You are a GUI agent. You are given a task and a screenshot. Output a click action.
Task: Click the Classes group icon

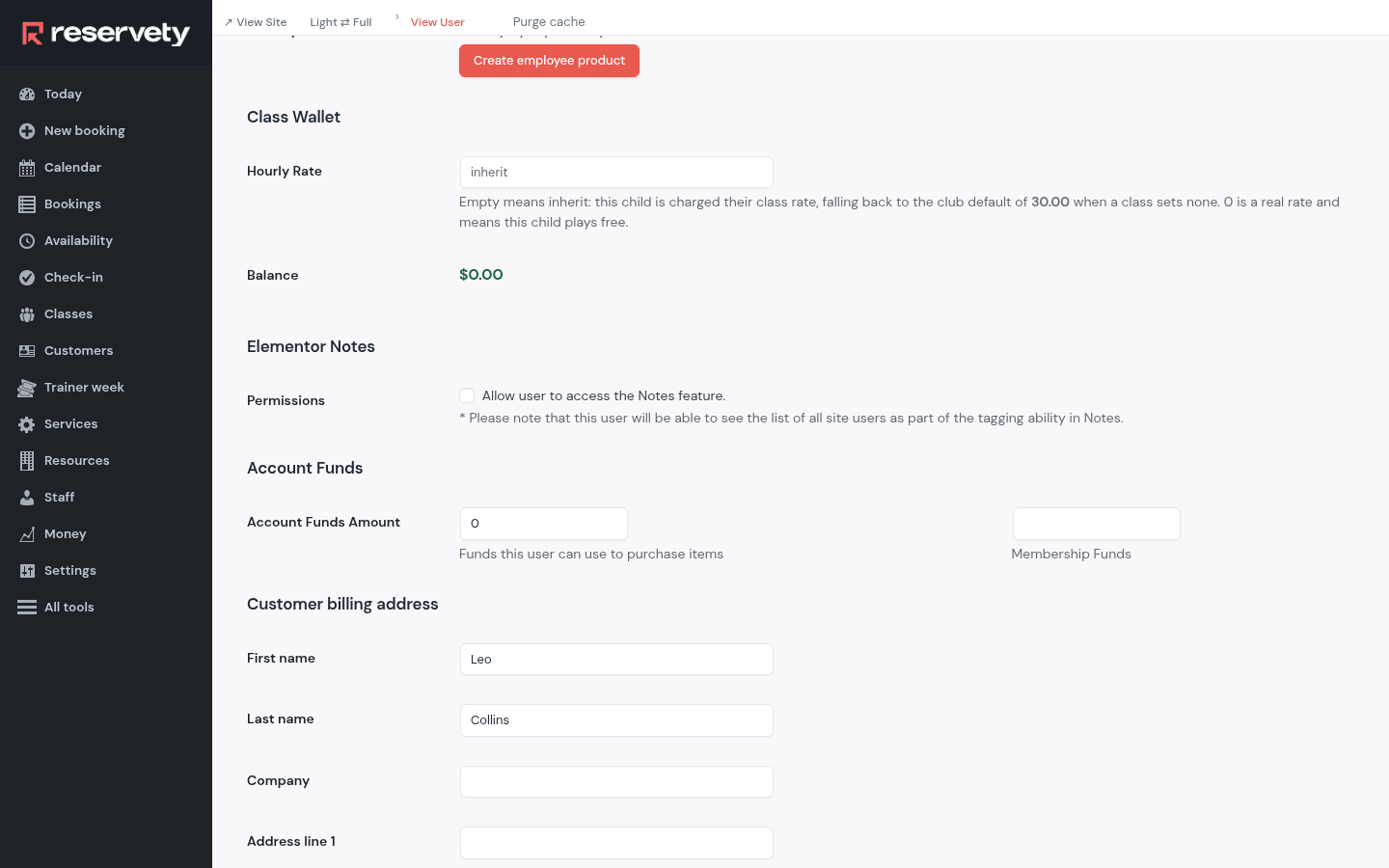(x=27, y=314)
